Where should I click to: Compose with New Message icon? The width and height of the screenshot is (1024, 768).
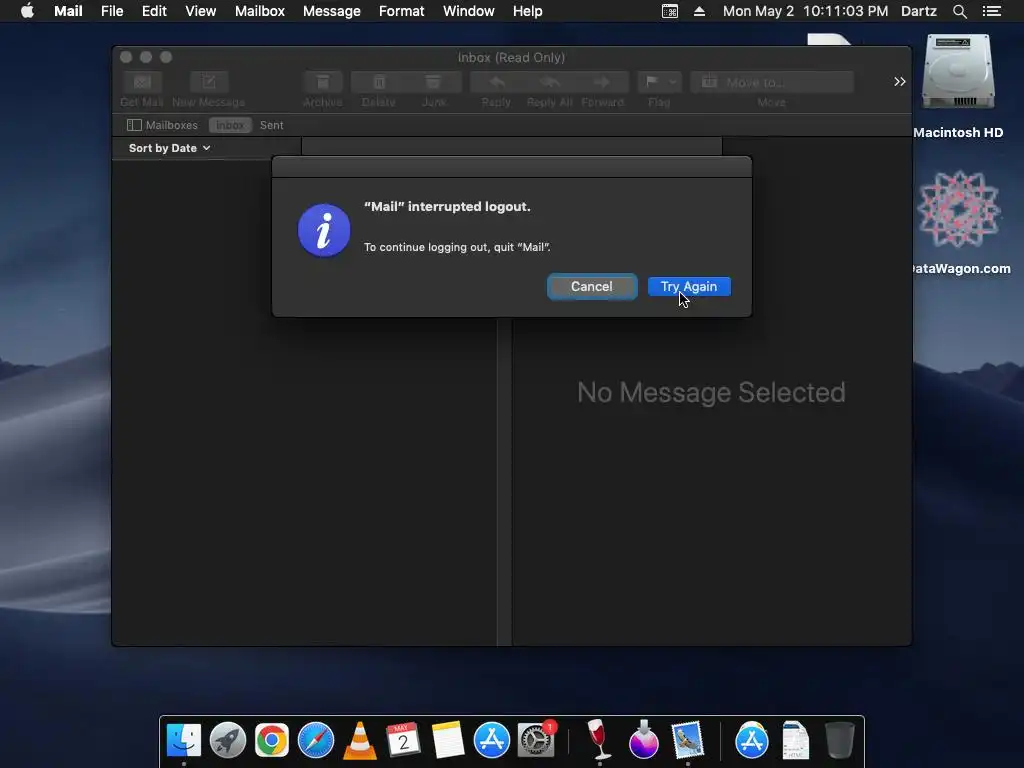pyautogui.click(x=209, y=82)
